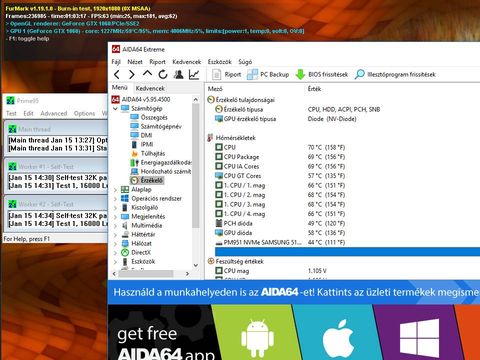Select the CPU mag voltage row
Image resolution: width=480 pixels, height=360 pixels.
tap(347, 271)
